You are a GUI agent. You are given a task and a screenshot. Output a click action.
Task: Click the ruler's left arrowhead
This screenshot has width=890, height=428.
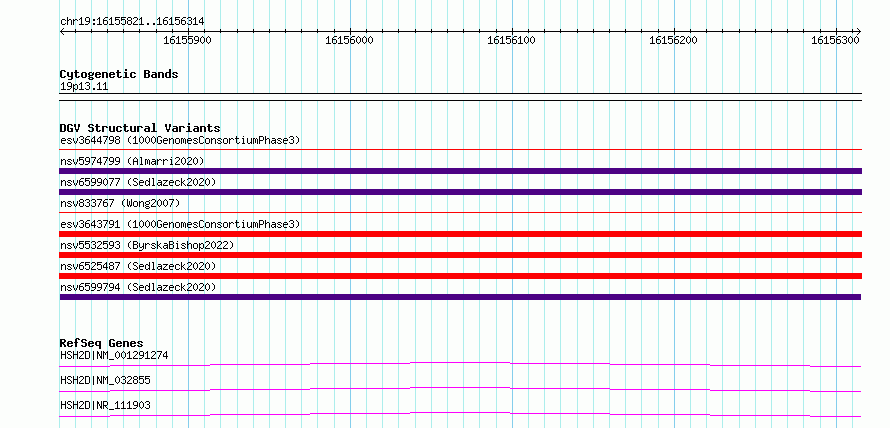pyautogui.click(x=62, y=31)
